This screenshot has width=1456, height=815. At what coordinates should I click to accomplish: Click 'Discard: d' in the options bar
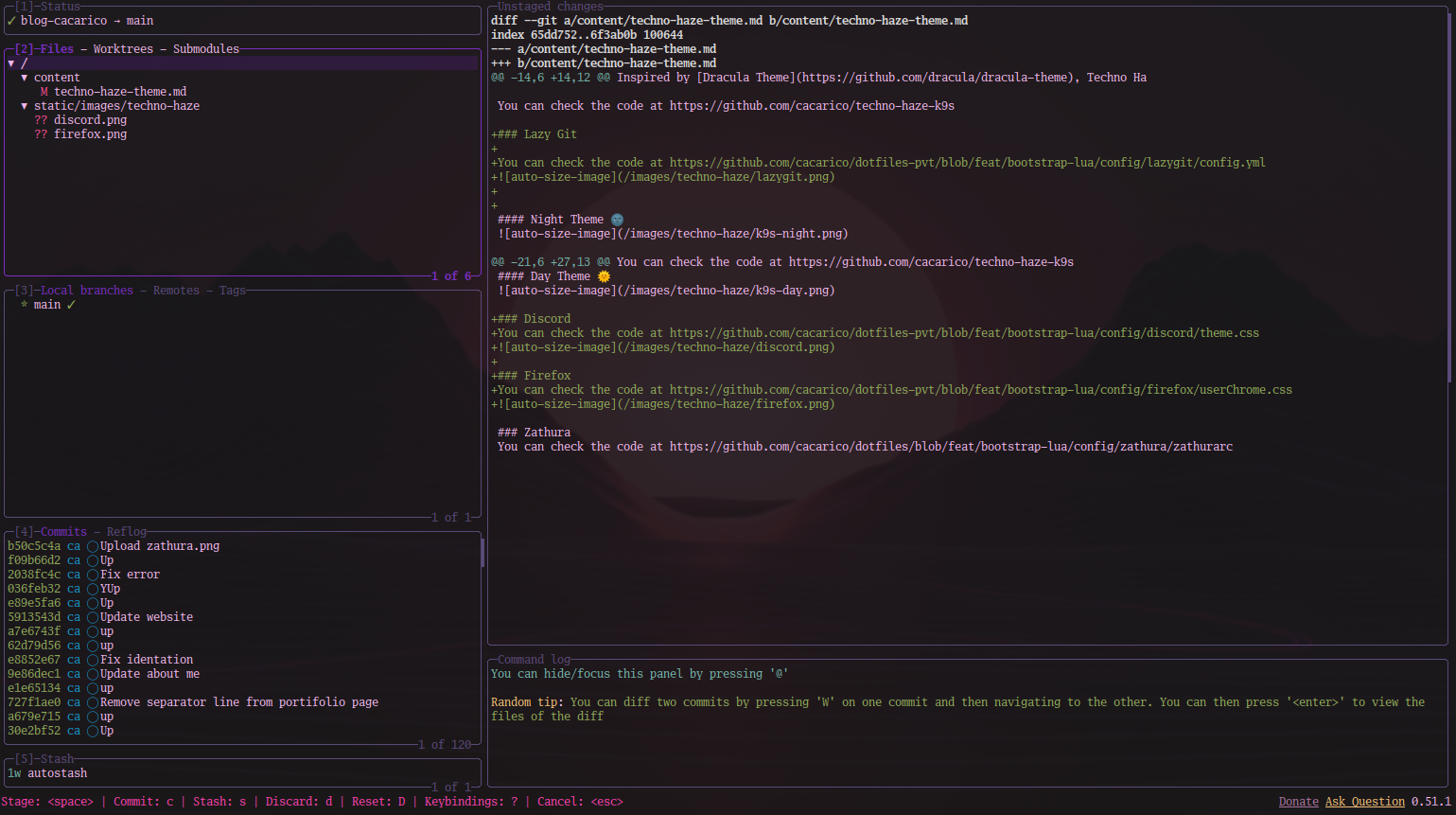coord(299,802)
